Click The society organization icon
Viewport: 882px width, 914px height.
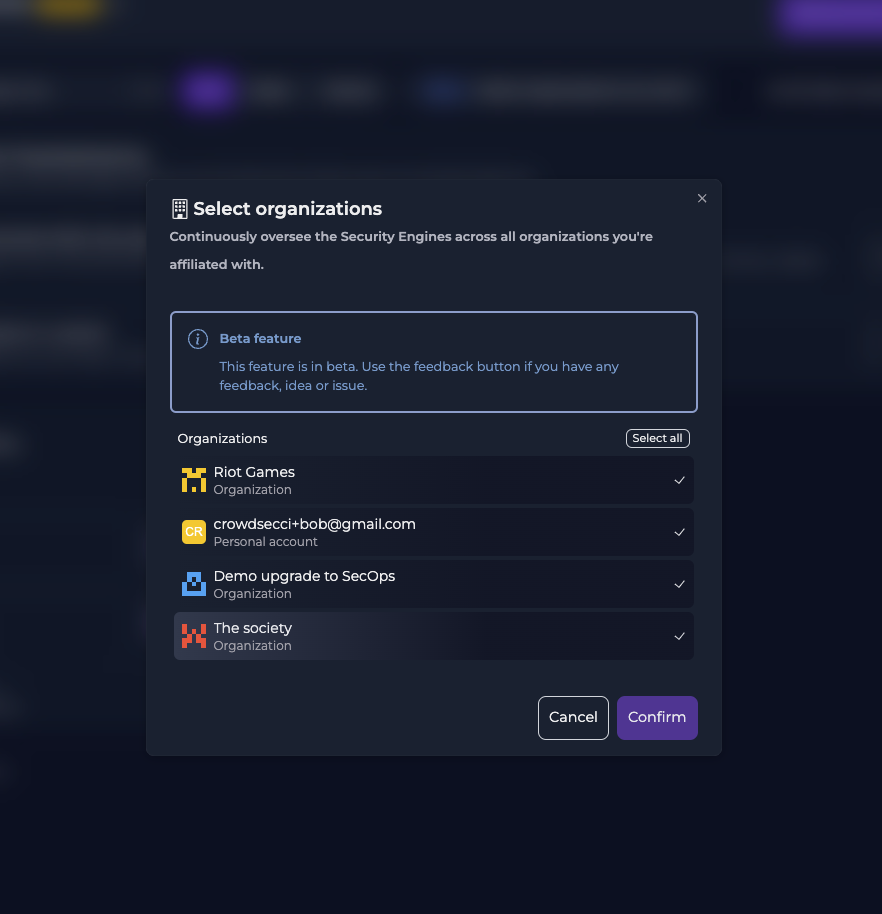click(194, 636)
